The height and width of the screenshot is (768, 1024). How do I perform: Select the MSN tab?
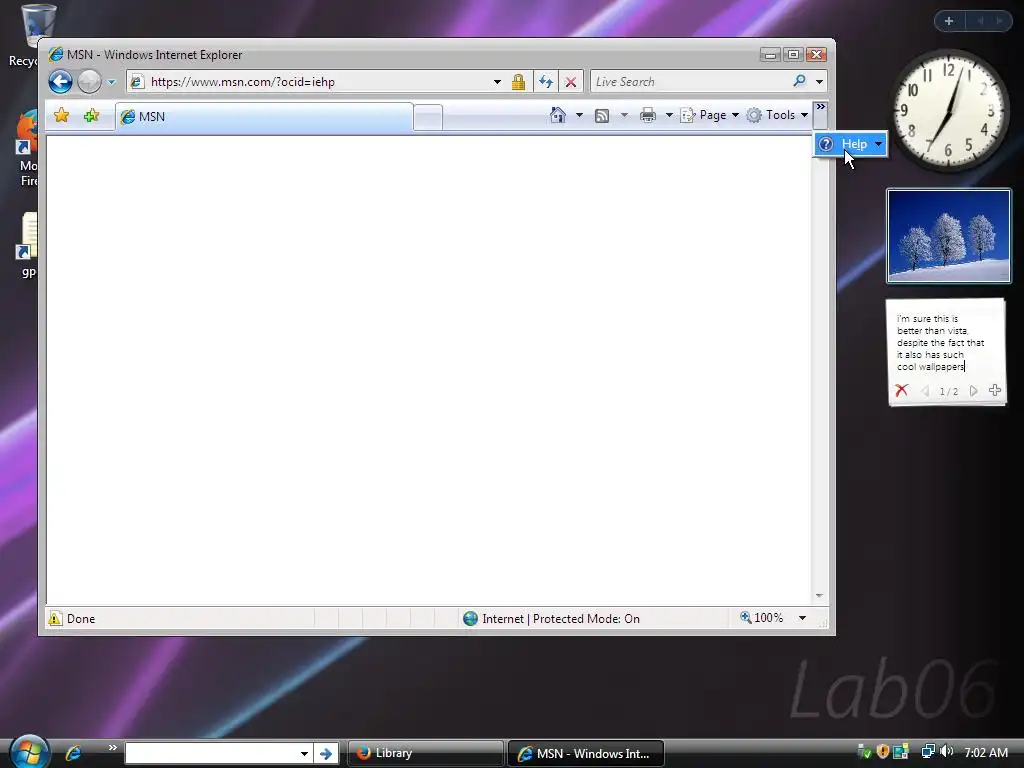click(x=264, y=116)
